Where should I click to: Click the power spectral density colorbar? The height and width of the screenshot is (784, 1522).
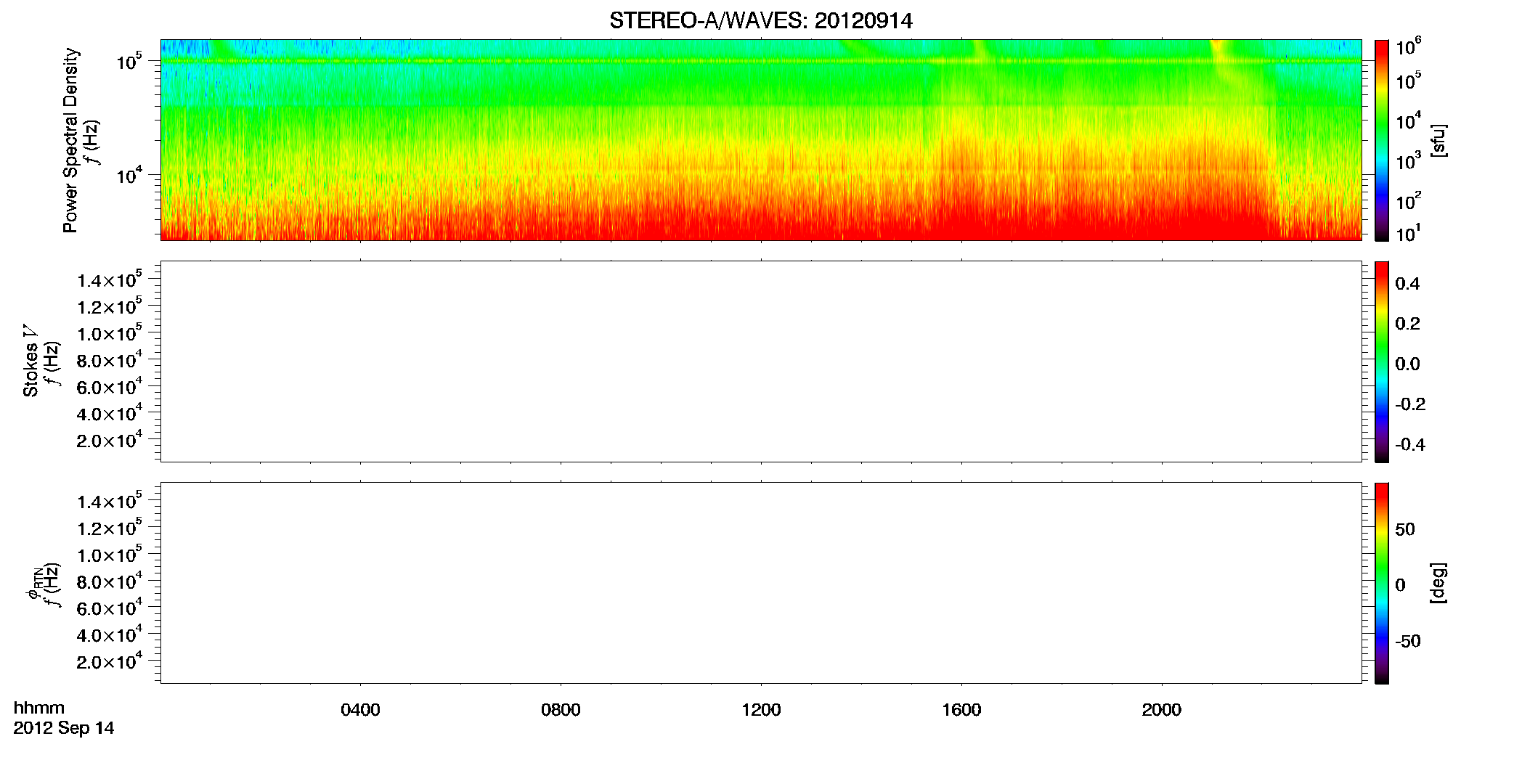pyautogui.click(x=1382, y=140)
